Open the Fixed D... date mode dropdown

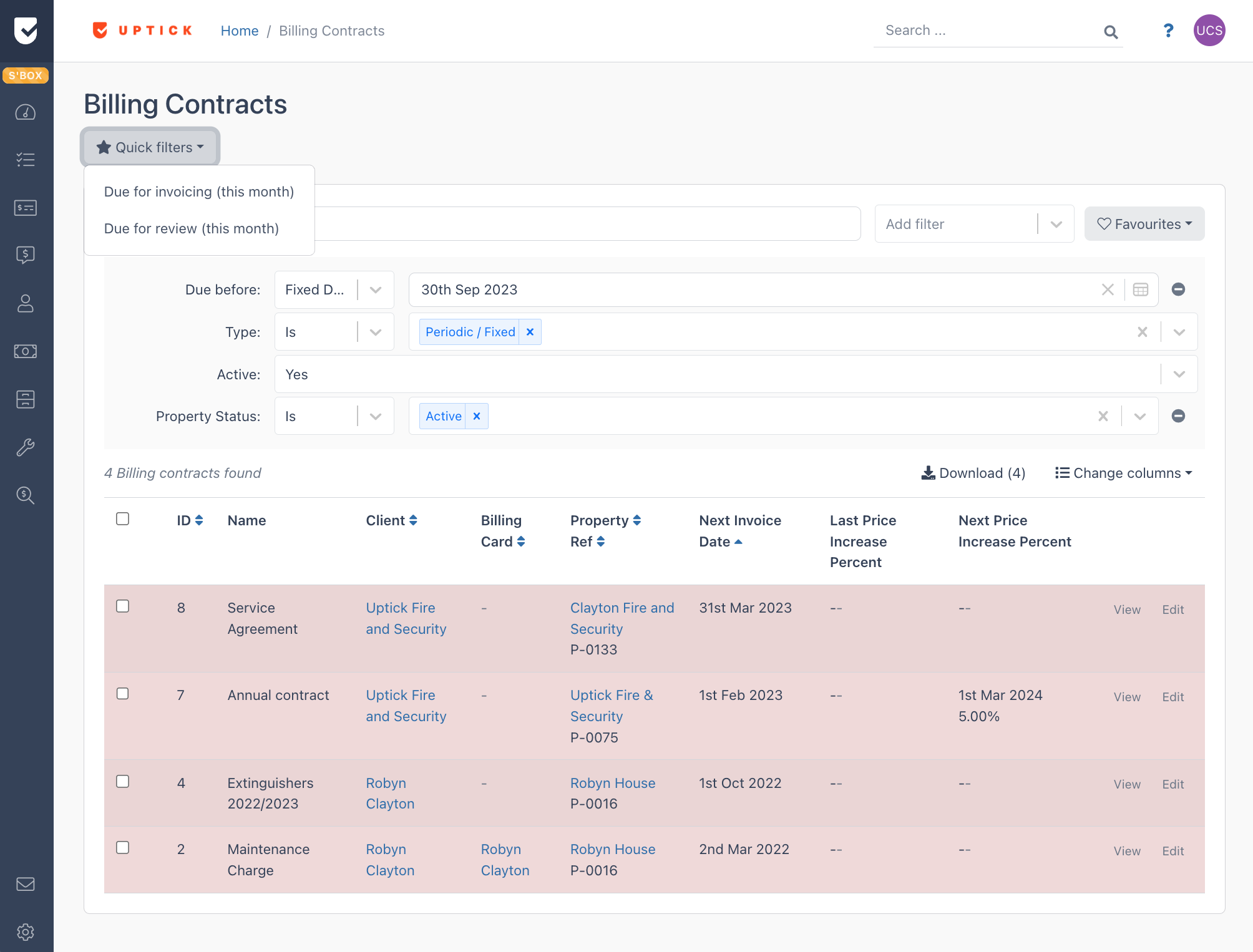click(x=334, y=289)
